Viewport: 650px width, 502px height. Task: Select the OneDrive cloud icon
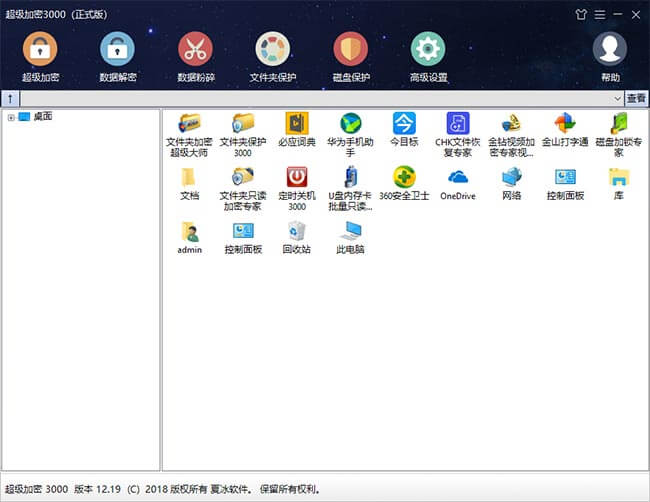pos(458,184)
